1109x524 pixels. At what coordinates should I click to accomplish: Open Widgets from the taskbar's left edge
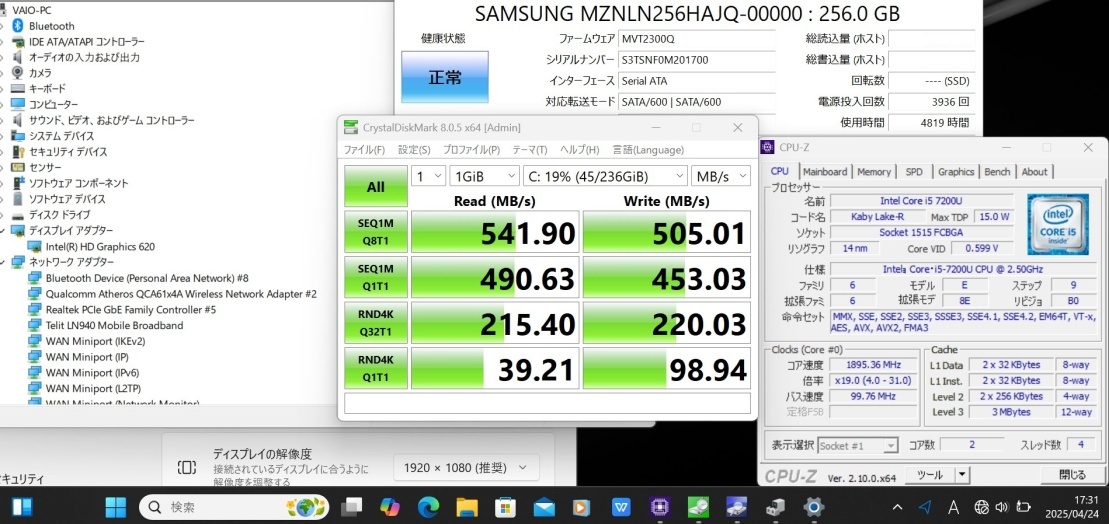point(21,506)
